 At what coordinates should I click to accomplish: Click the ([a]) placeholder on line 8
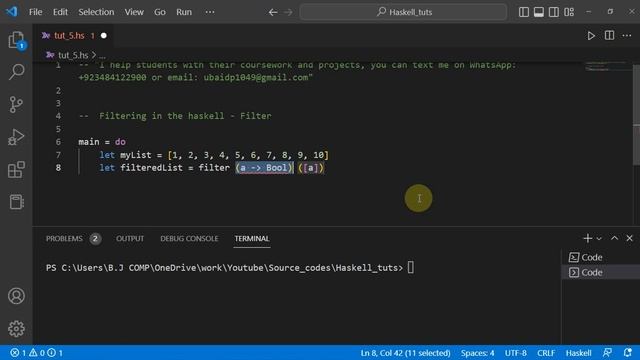point(311,168)
